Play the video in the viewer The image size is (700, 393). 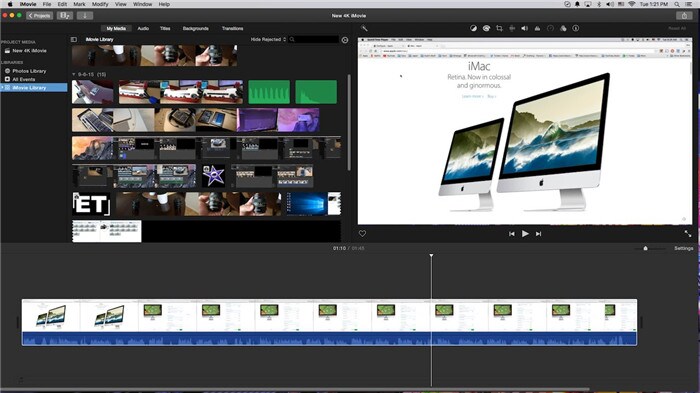coord(525,234)
